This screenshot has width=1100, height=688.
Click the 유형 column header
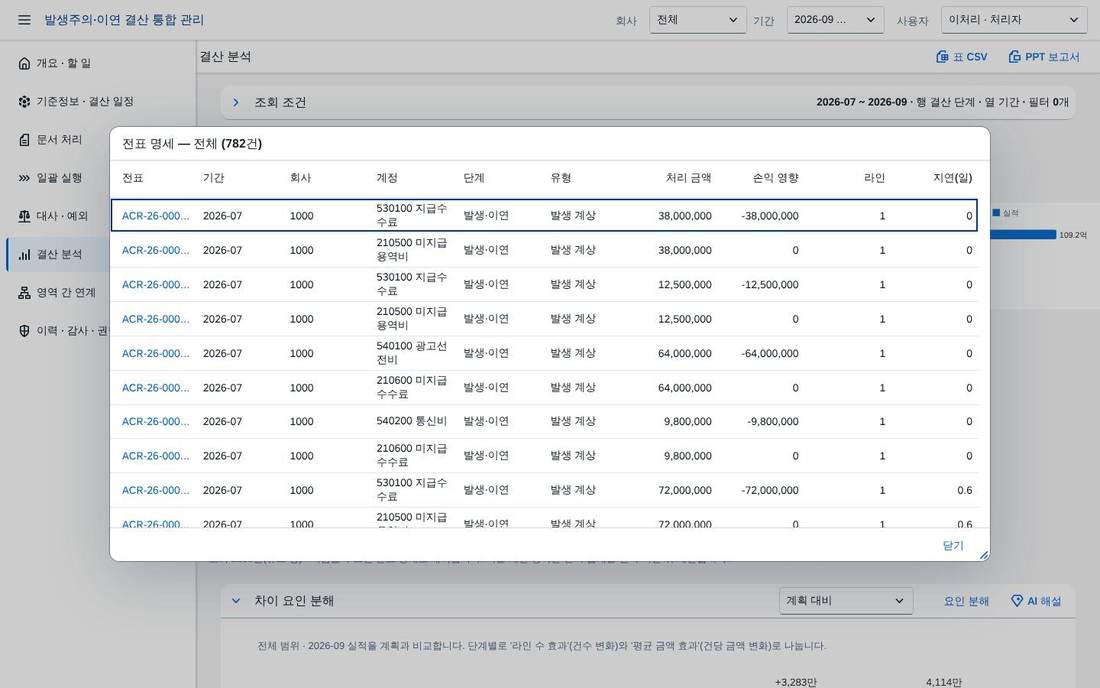tap(561, 178)
